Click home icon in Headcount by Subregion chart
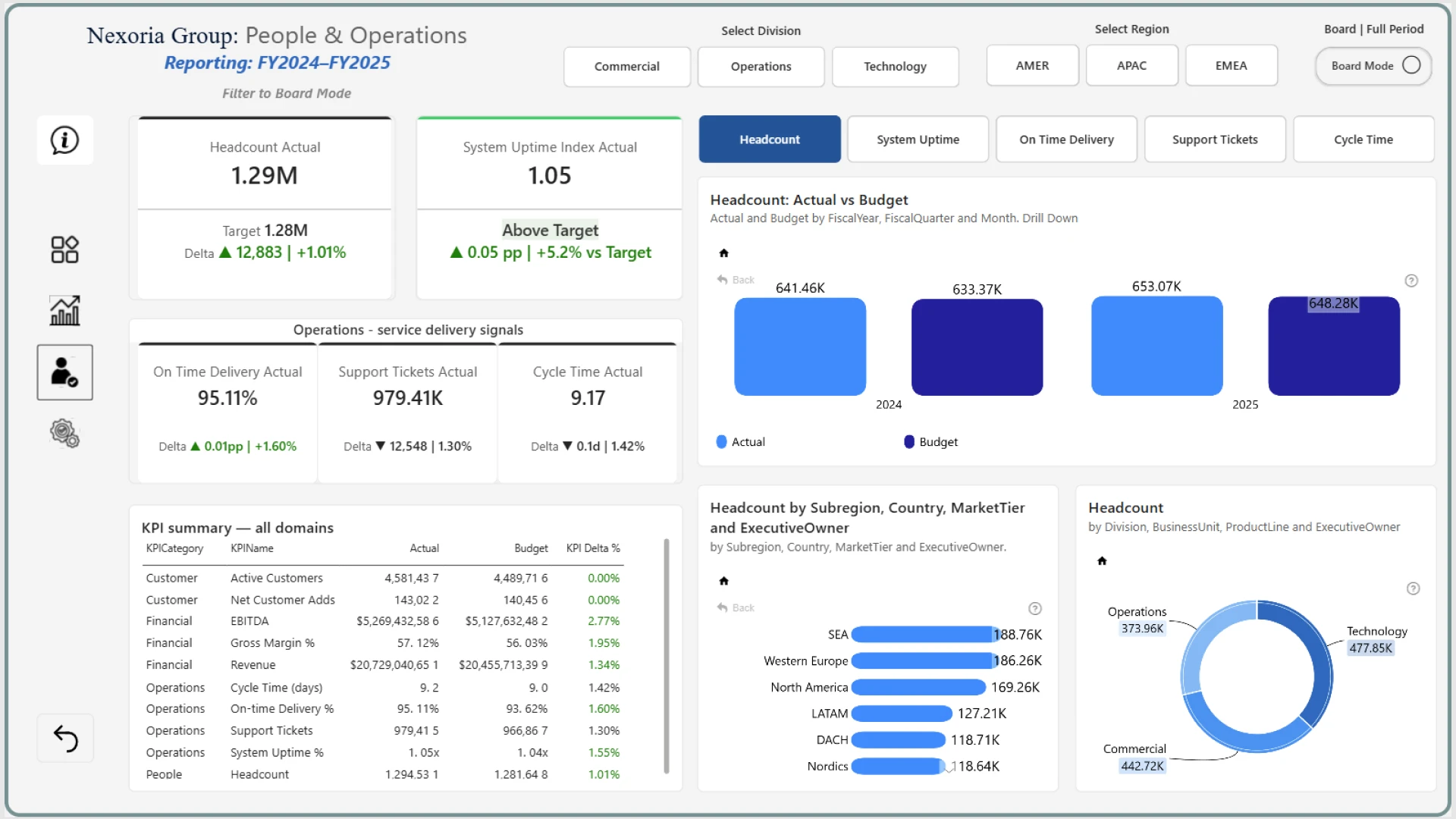Screen dimensions: 1456x819 [723, 581]
